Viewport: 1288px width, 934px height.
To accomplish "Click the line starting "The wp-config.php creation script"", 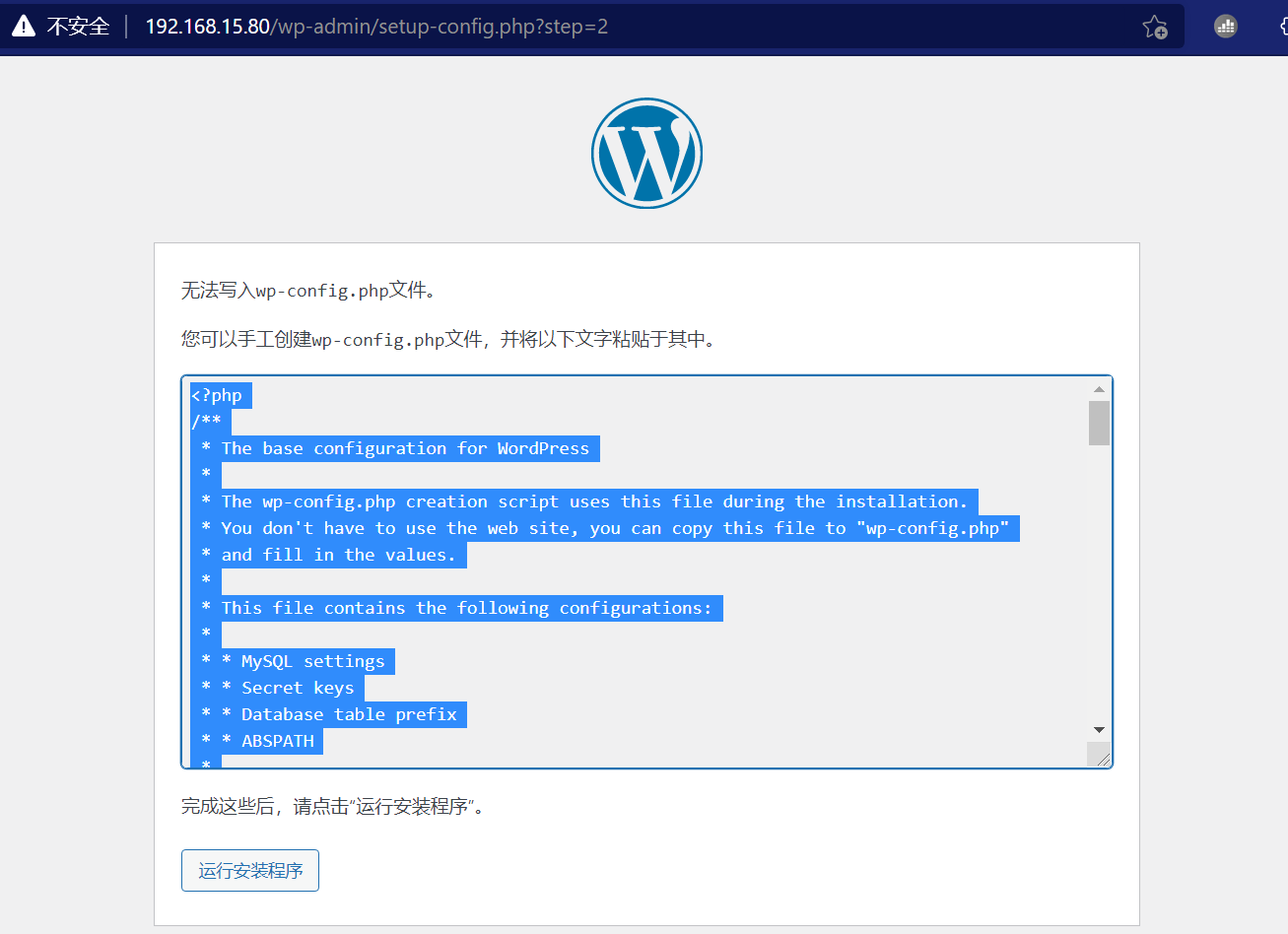I will click(594, 501).
